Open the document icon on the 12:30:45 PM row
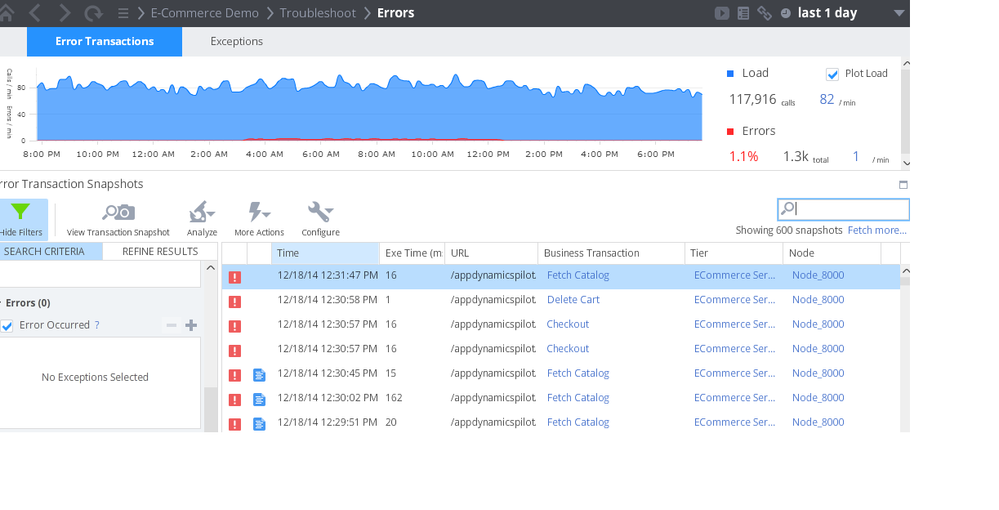 259,375
